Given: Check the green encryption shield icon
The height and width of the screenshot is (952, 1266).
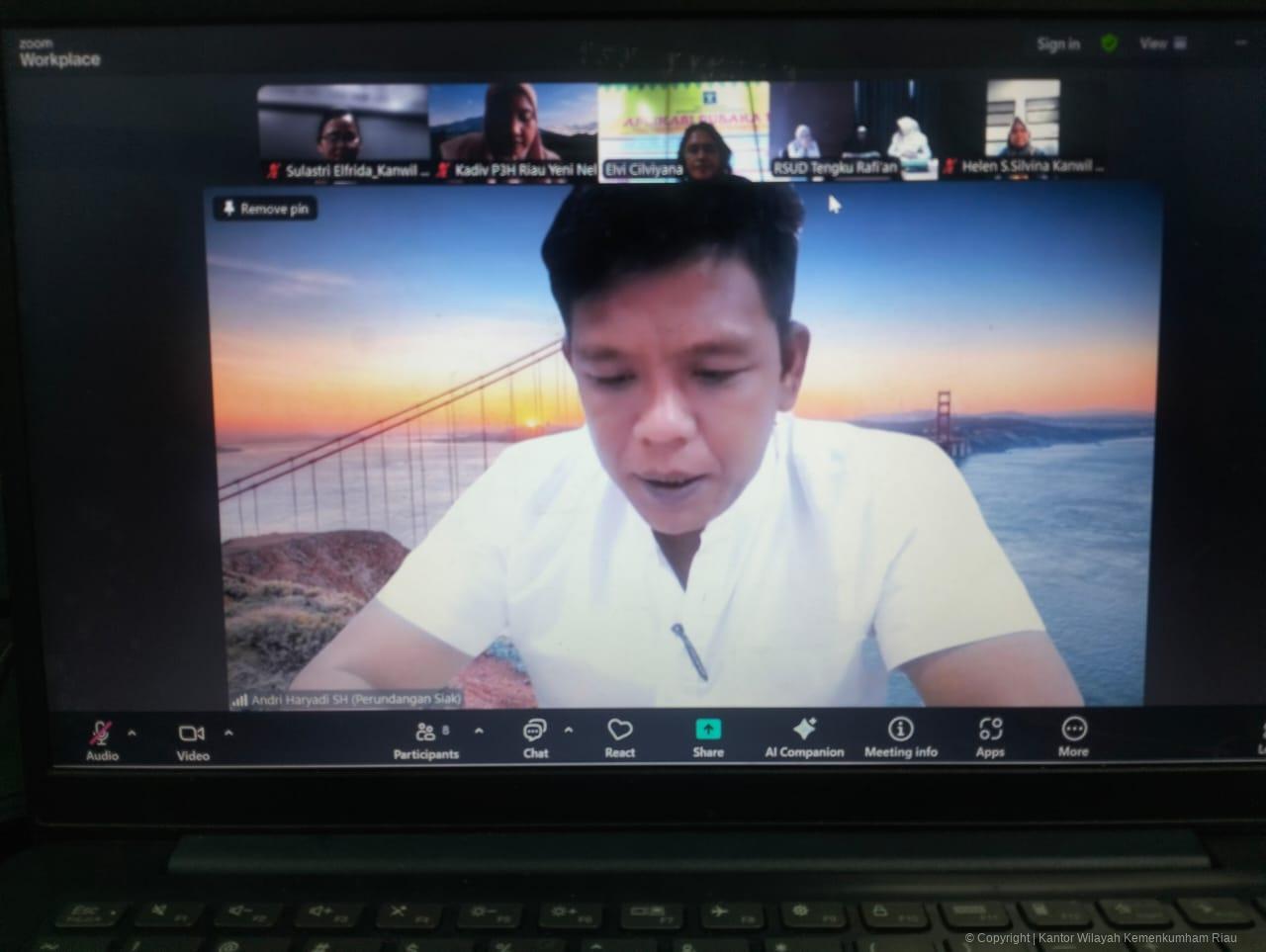Looking at the screenshot, I should [x=1110, y=43].
